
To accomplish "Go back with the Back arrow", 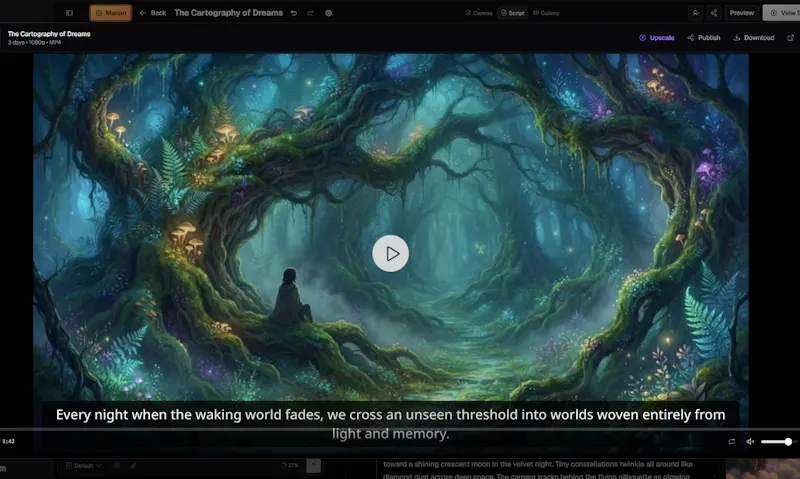I will [x=153, y=13].
